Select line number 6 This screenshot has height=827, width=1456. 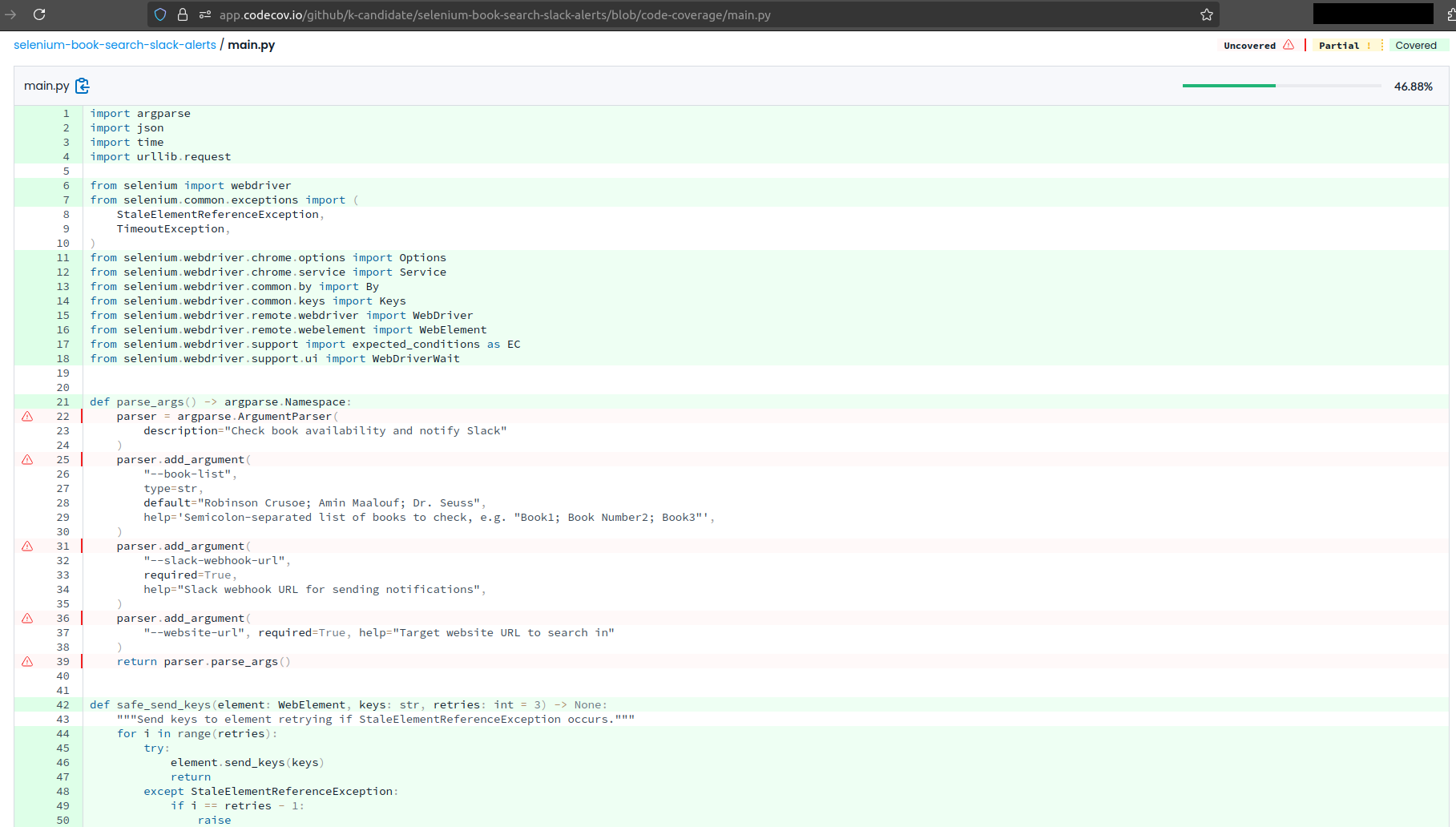(67, 186)
